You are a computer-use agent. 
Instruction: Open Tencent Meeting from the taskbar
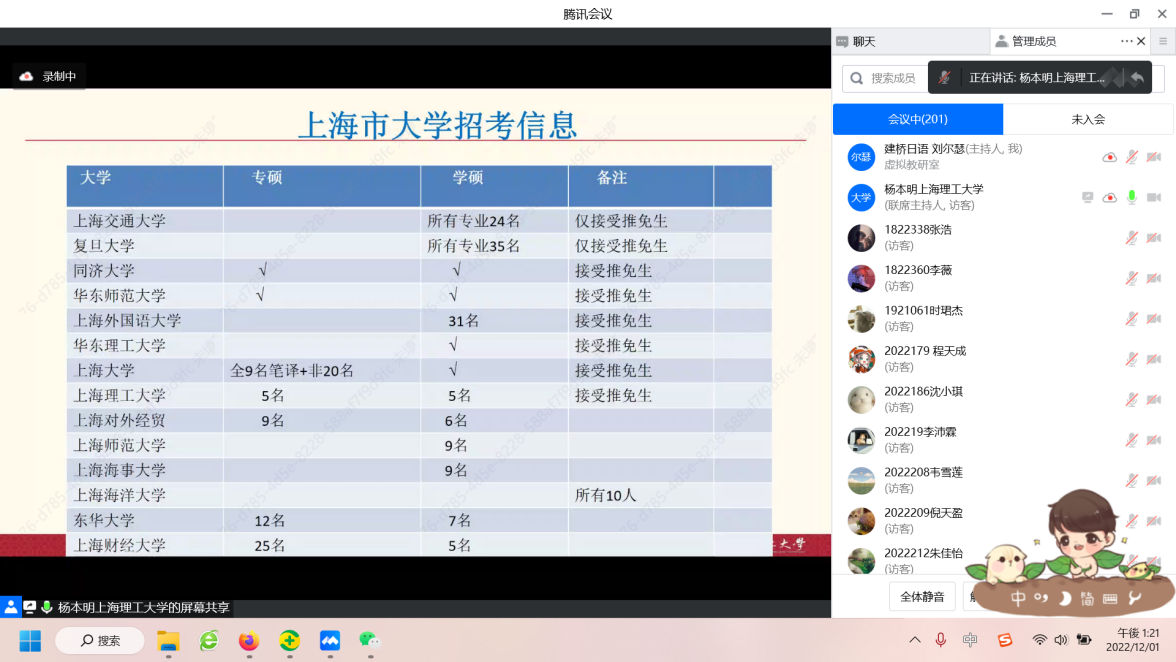tap(330, 640)
